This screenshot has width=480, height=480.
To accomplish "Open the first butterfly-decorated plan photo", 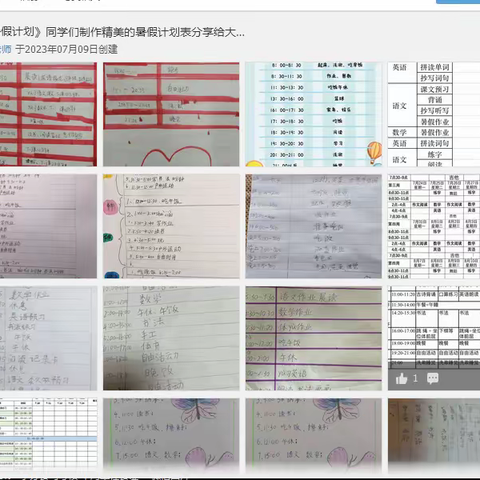I will pos(171,436).
